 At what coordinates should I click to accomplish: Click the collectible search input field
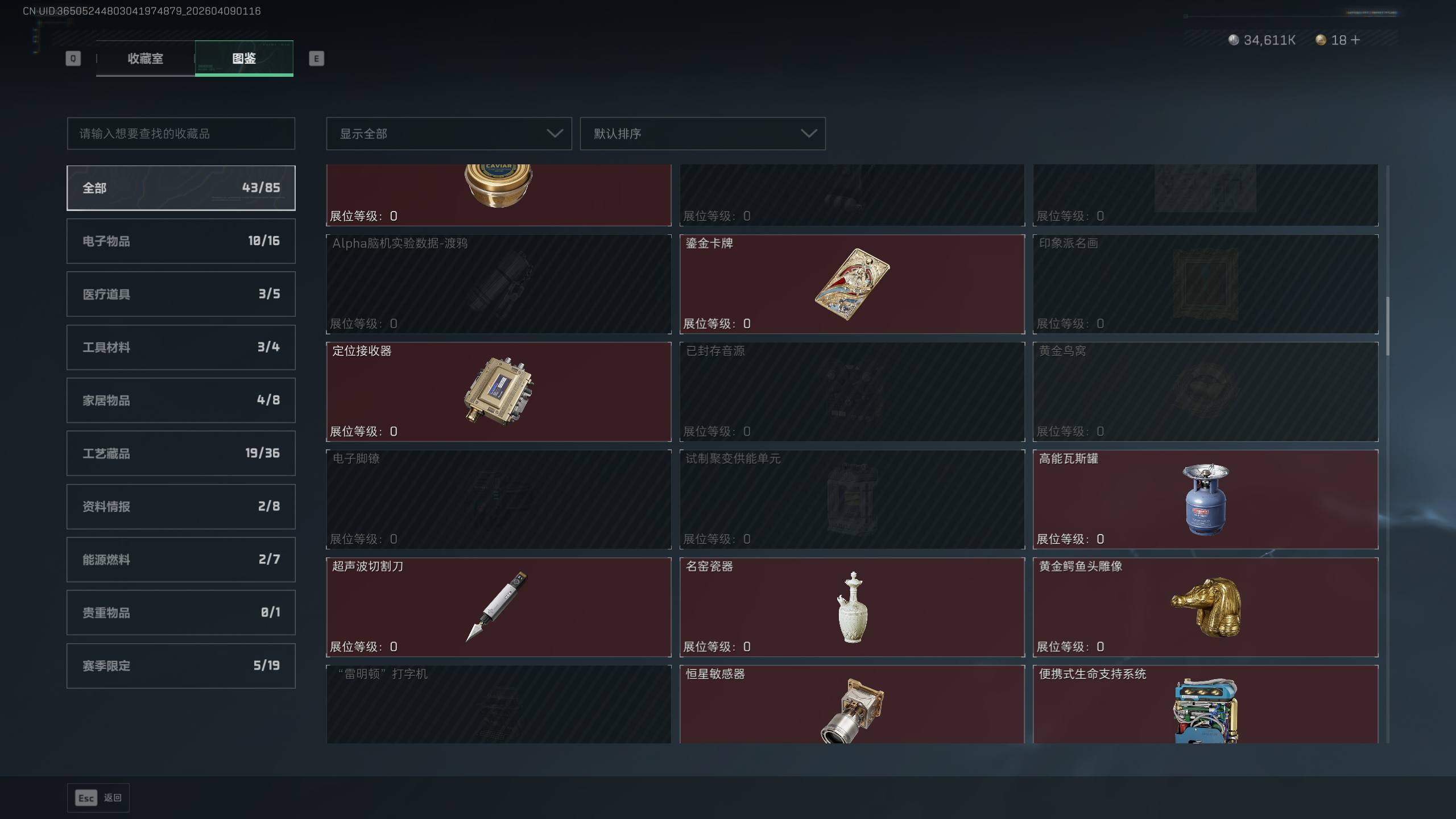(181, 134)
